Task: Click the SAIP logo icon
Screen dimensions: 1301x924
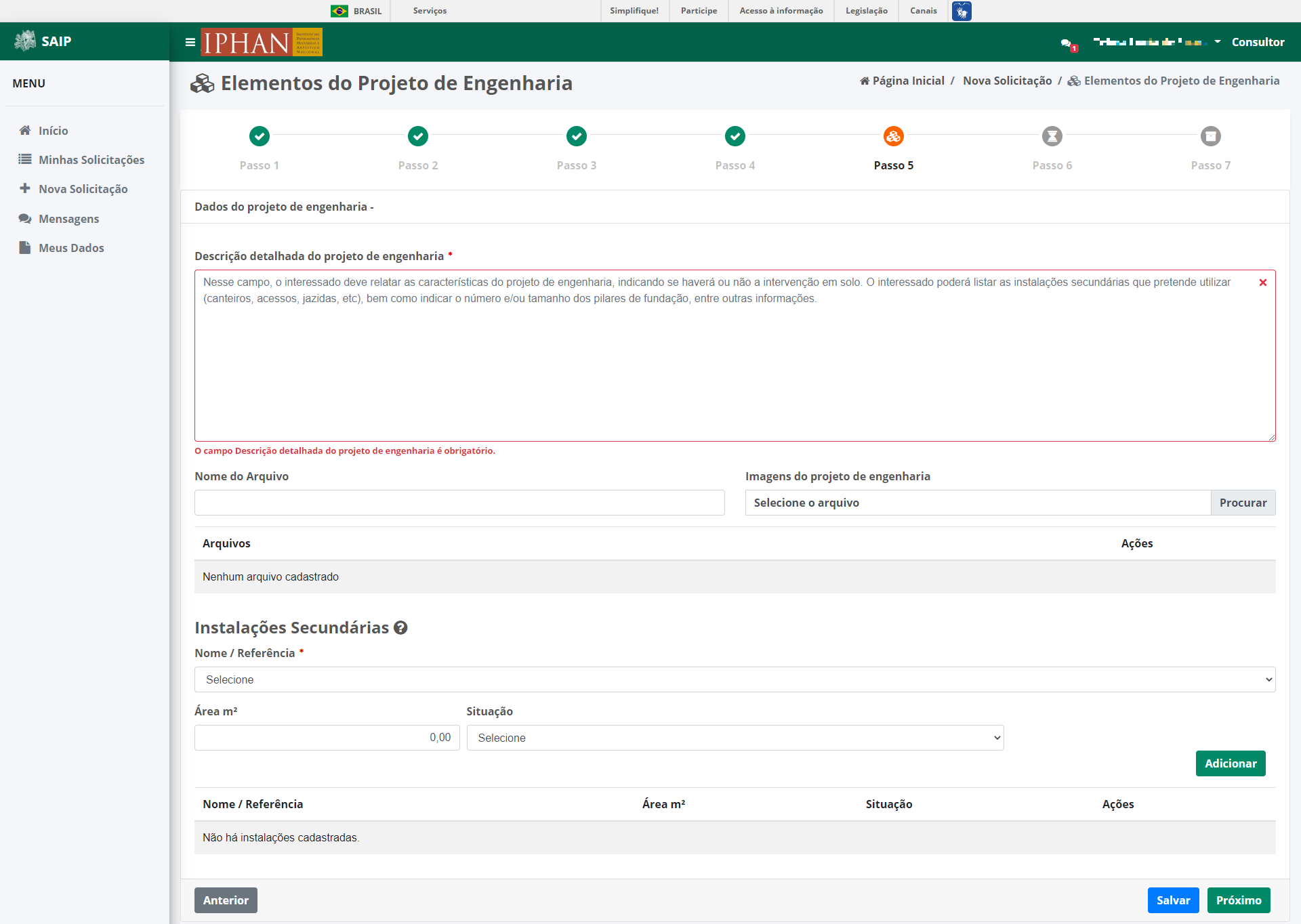Action: click(x=25, y=41)
